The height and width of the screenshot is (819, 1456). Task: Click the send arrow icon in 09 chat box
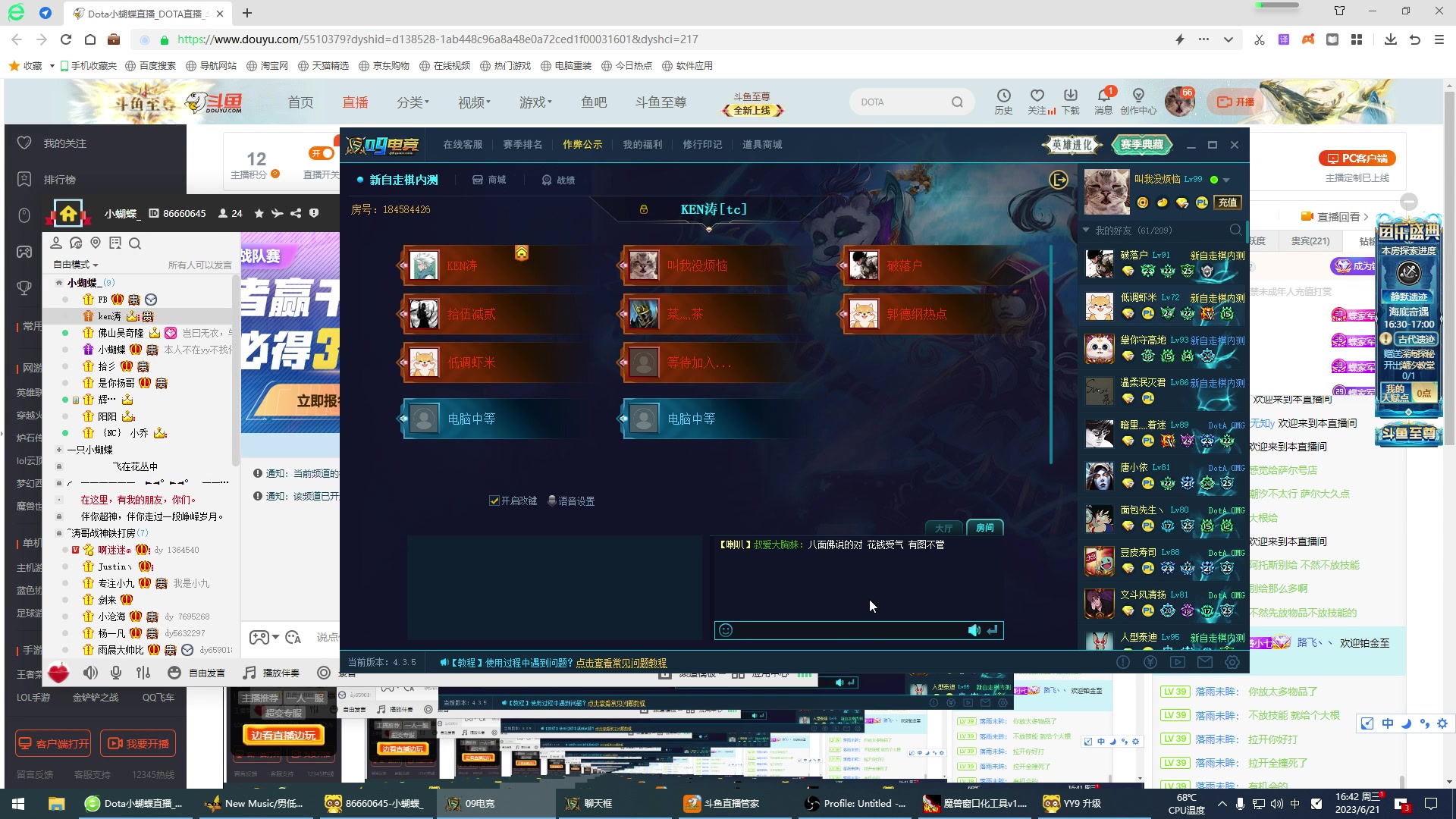tap(992, 630)
